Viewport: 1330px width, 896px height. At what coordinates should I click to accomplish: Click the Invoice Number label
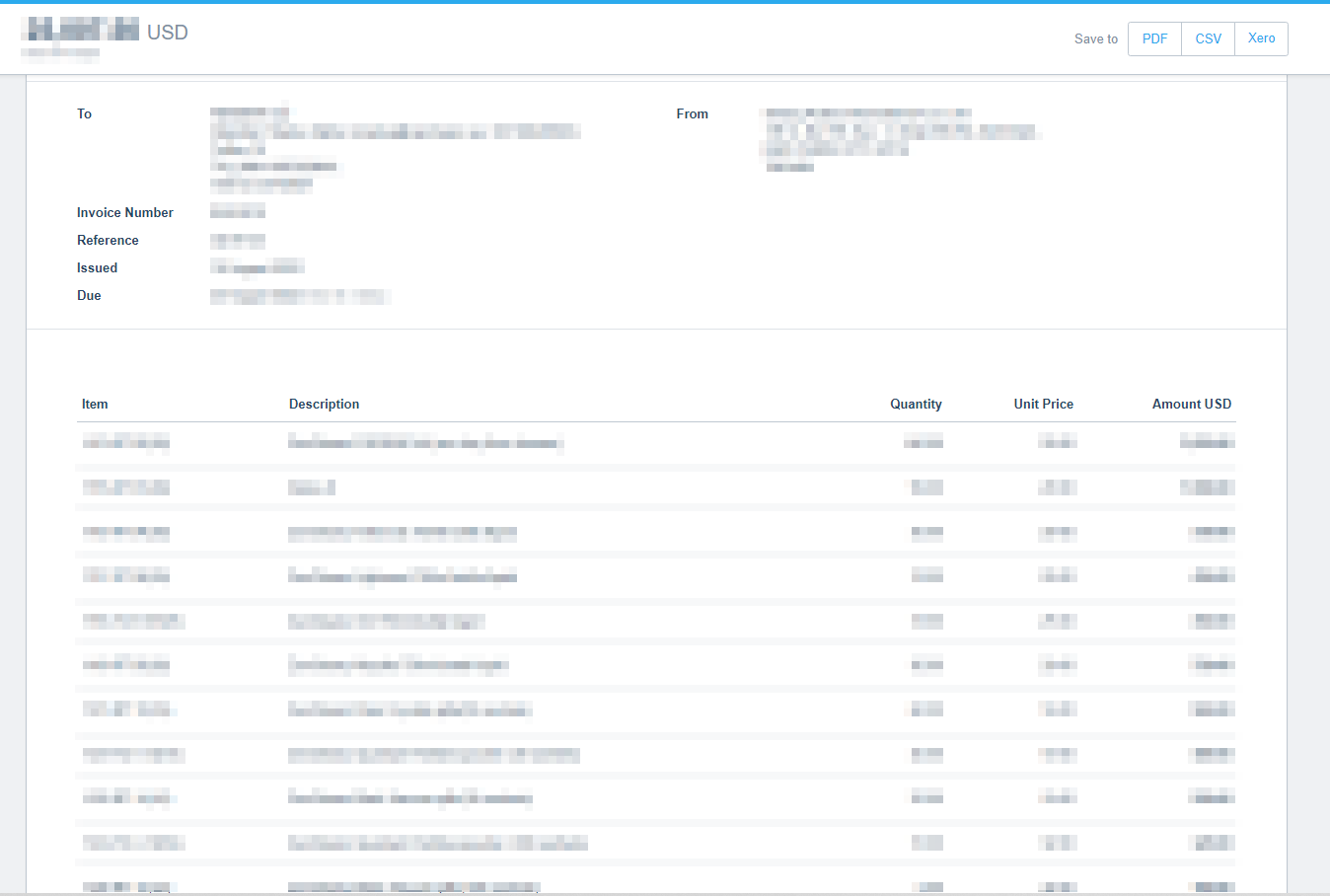(x=125, y=213)
